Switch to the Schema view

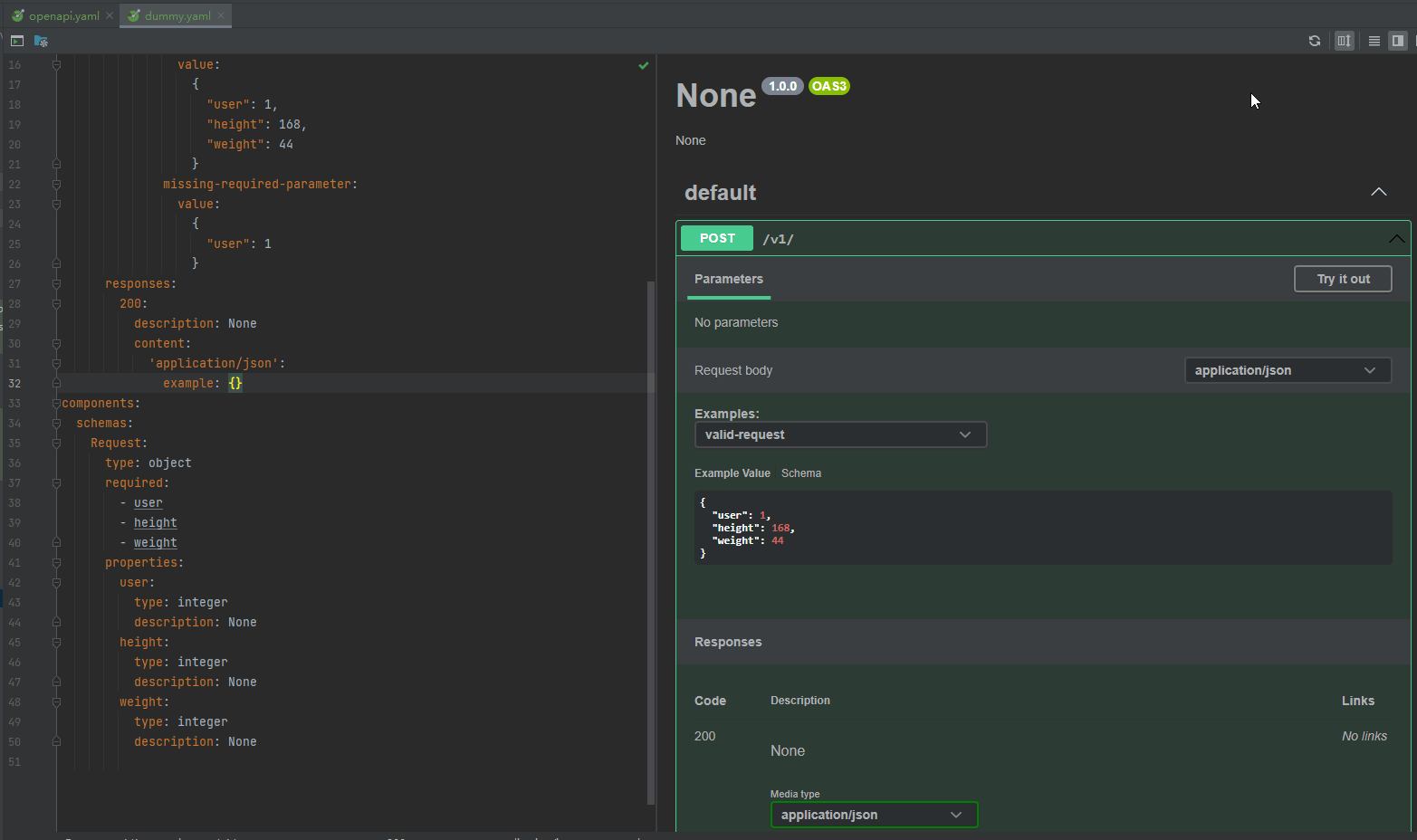[801, 473]
